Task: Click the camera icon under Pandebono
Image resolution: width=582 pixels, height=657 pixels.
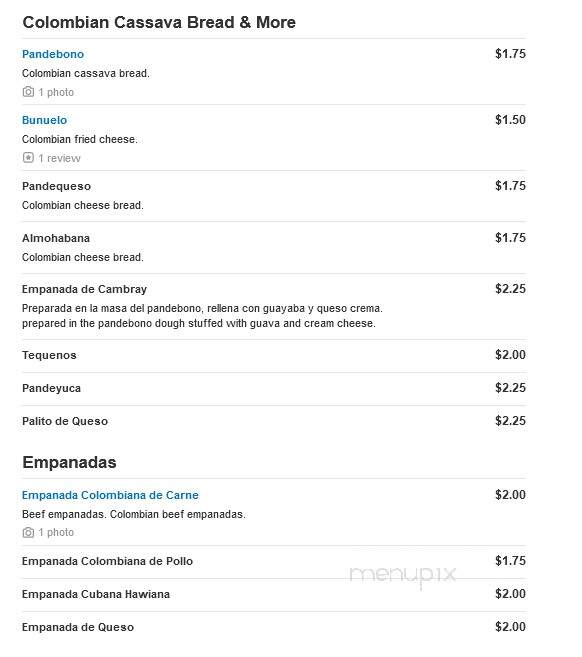Action: [28, 92]
